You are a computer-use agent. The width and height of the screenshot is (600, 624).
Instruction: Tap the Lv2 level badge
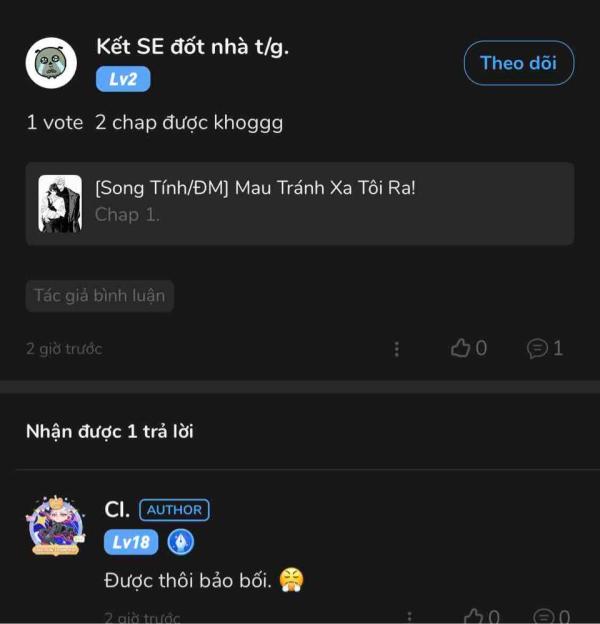122,79
